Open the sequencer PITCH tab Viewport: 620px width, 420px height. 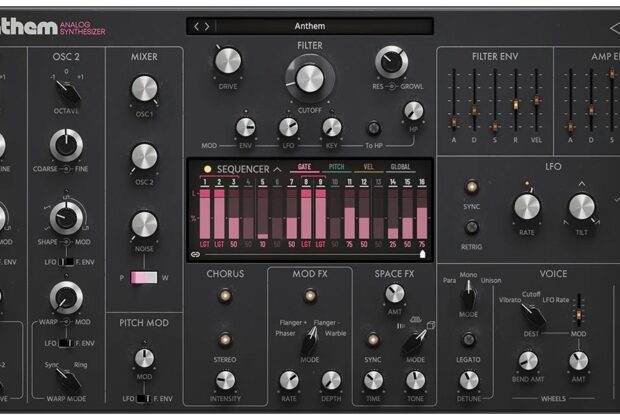click(x=336, y=167)
